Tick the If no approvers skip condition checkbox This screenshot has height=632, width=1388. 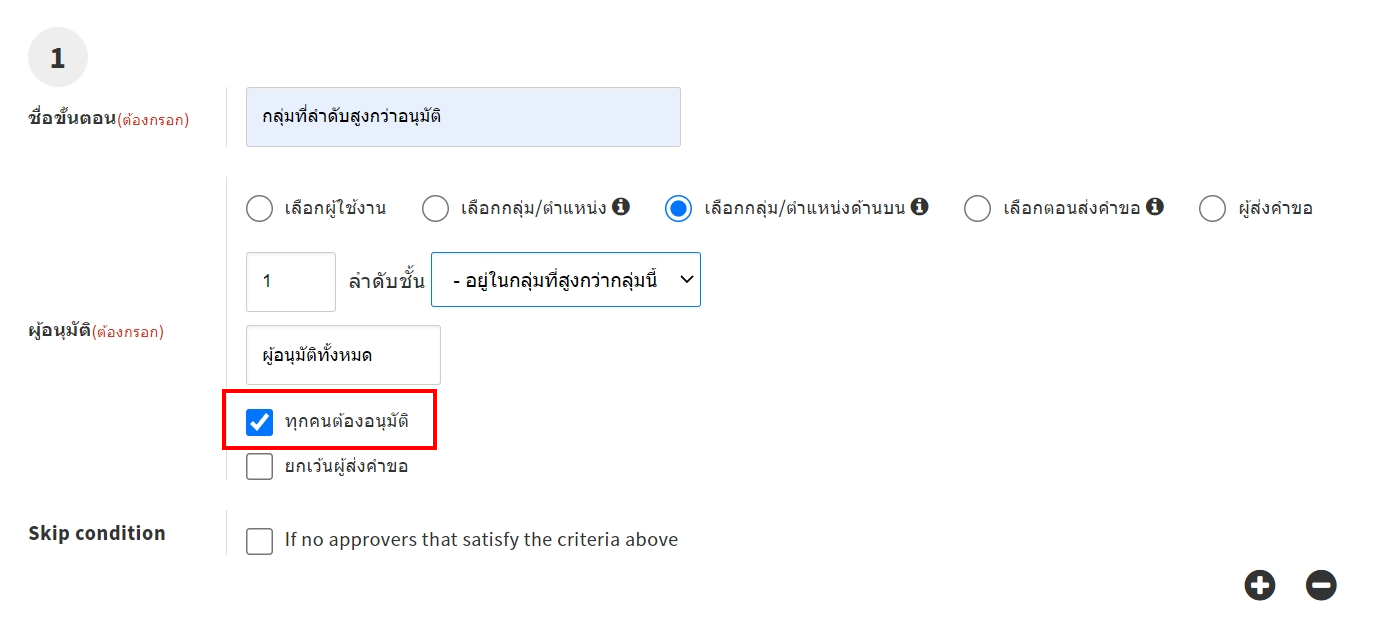coord(259,541)
